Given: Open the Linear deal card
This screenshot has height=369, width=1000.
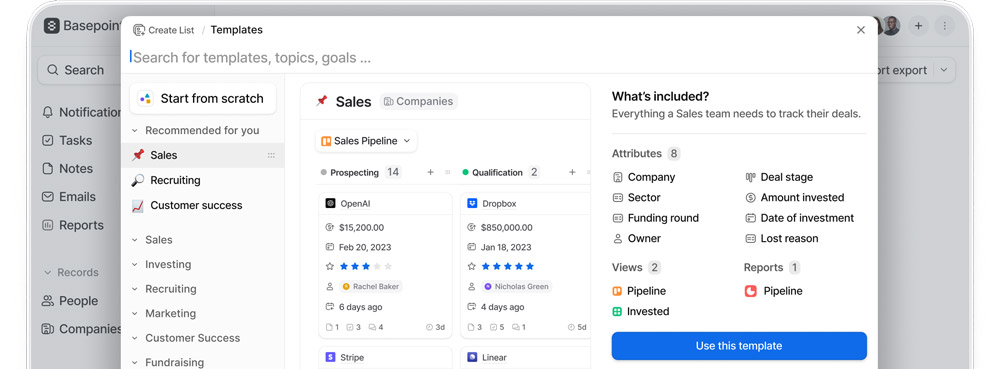Looking at the screenshot, I should click(x=526, y=358).
